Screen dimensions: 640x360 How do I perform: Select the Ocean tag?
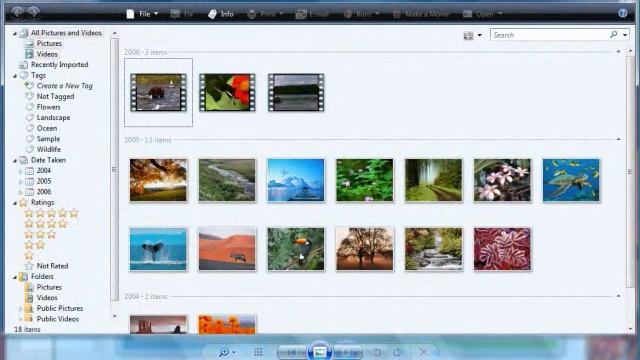47,128
